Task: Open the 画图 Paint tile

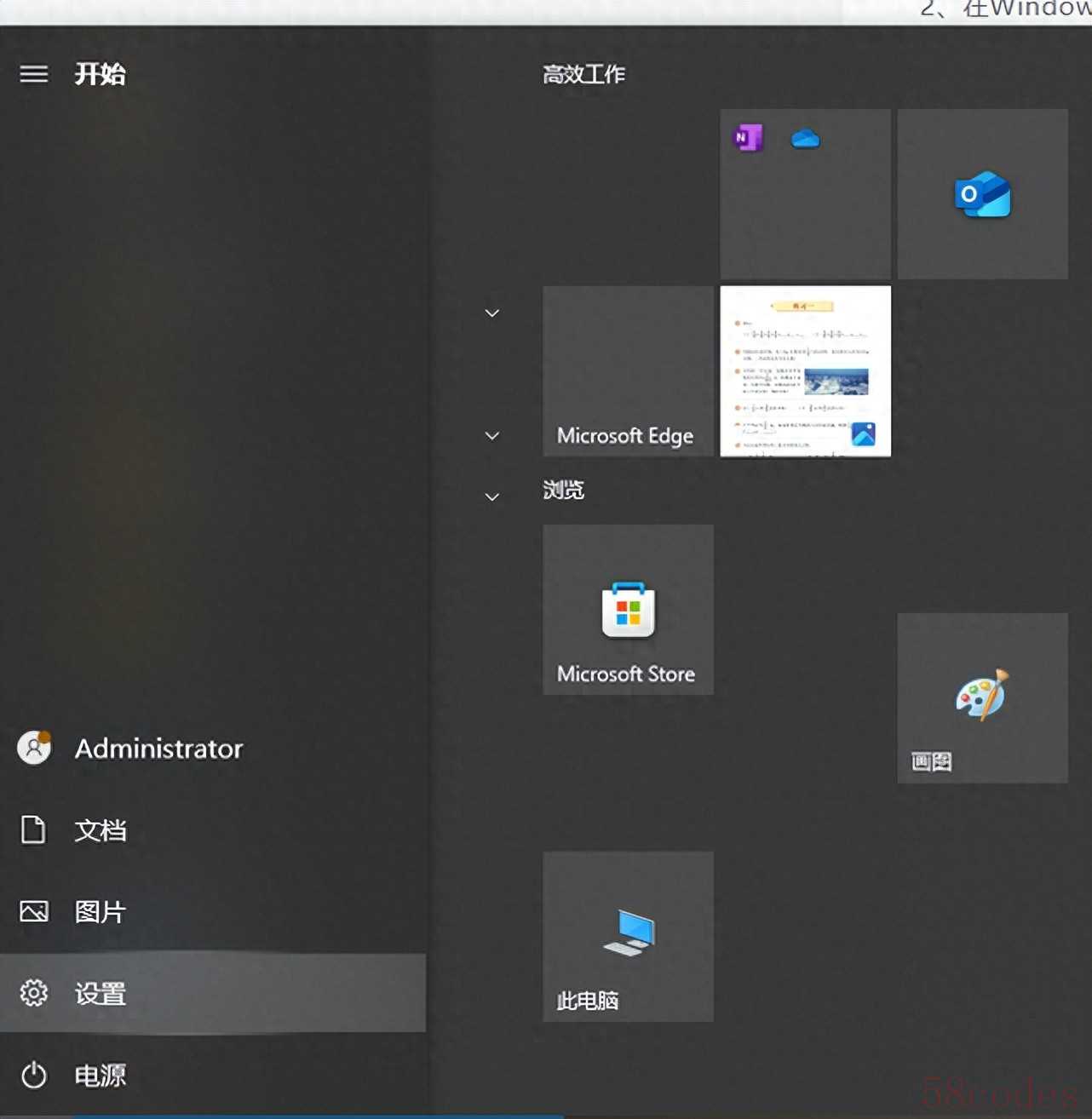Action: [982, 698]
